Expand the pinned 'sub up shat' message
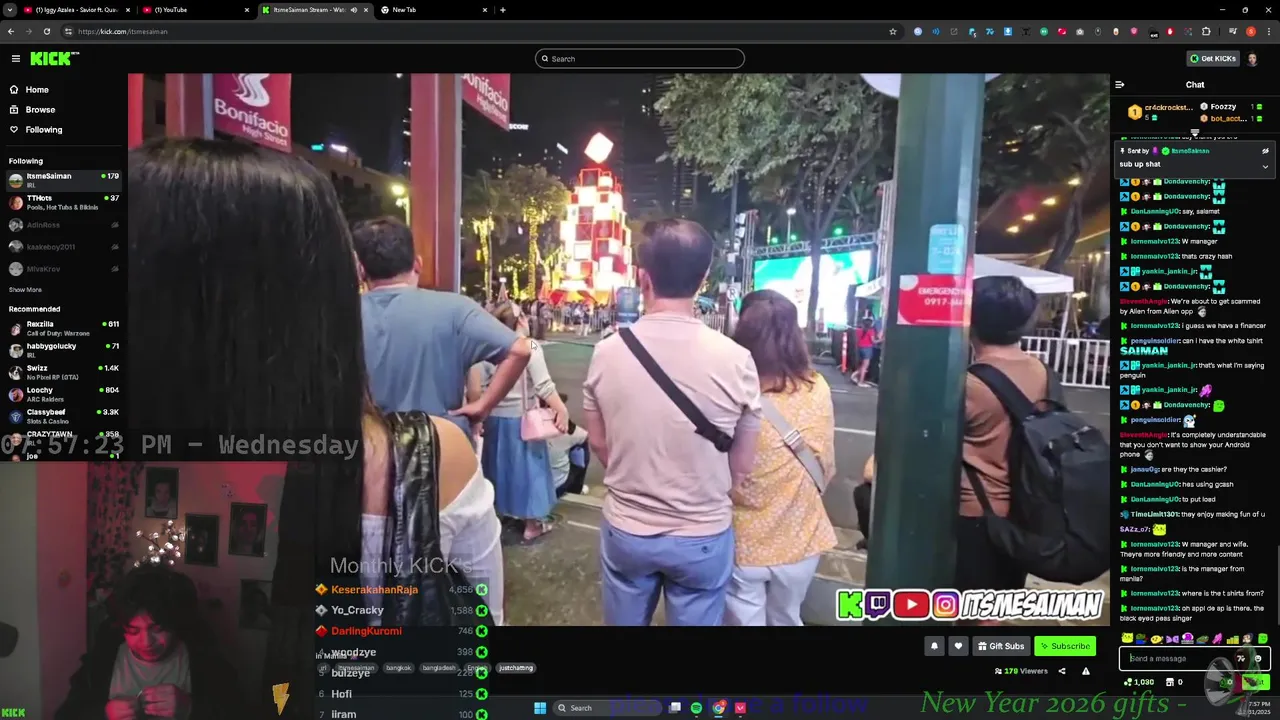 (x=1265, y=166)
